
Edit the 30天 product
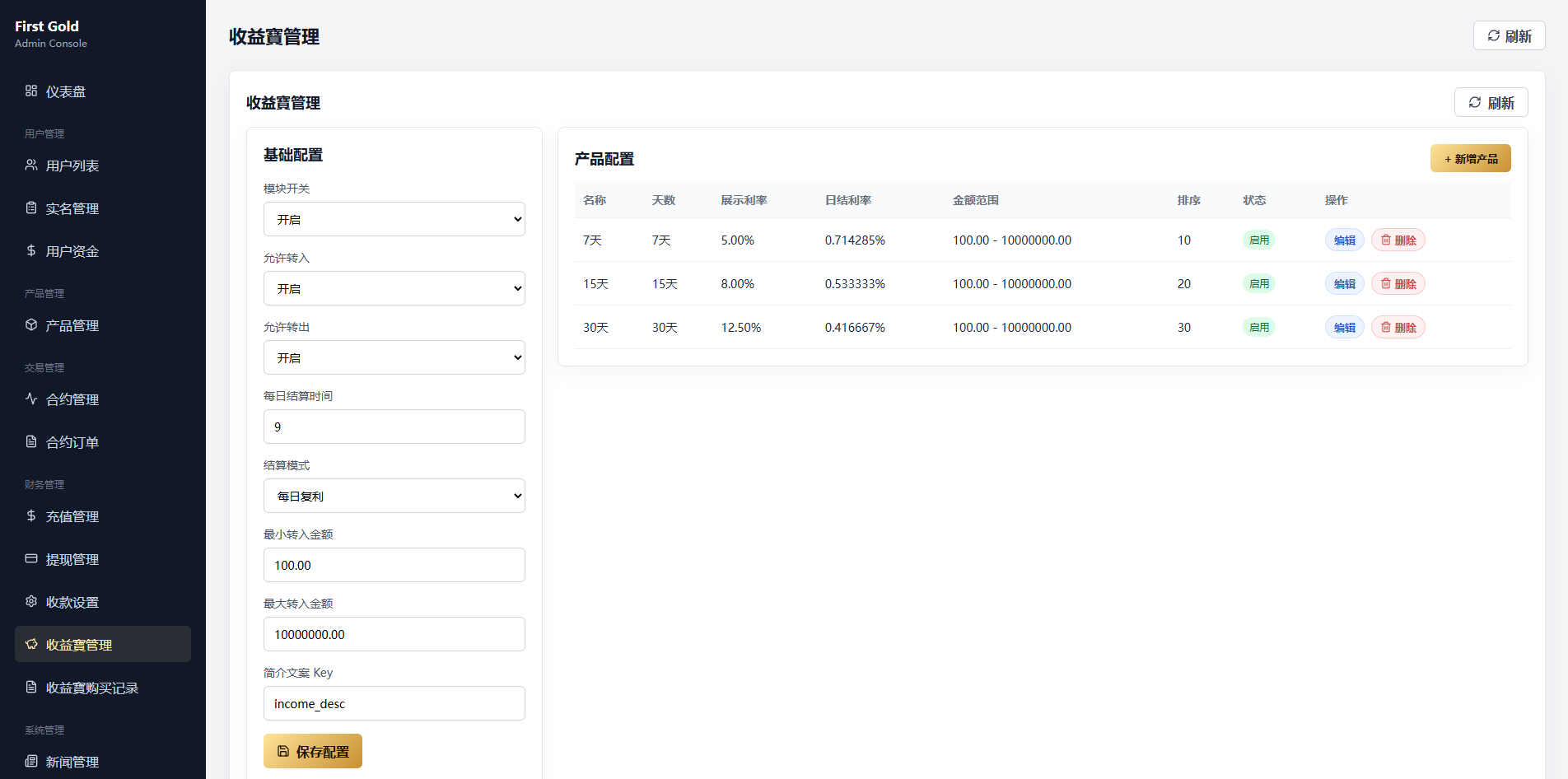point(1345,327)
